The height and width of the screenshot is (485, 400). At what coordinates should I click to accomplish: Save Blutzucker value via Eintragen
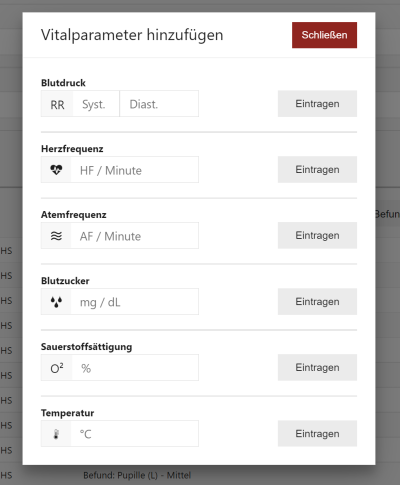(x=317, y=302)
